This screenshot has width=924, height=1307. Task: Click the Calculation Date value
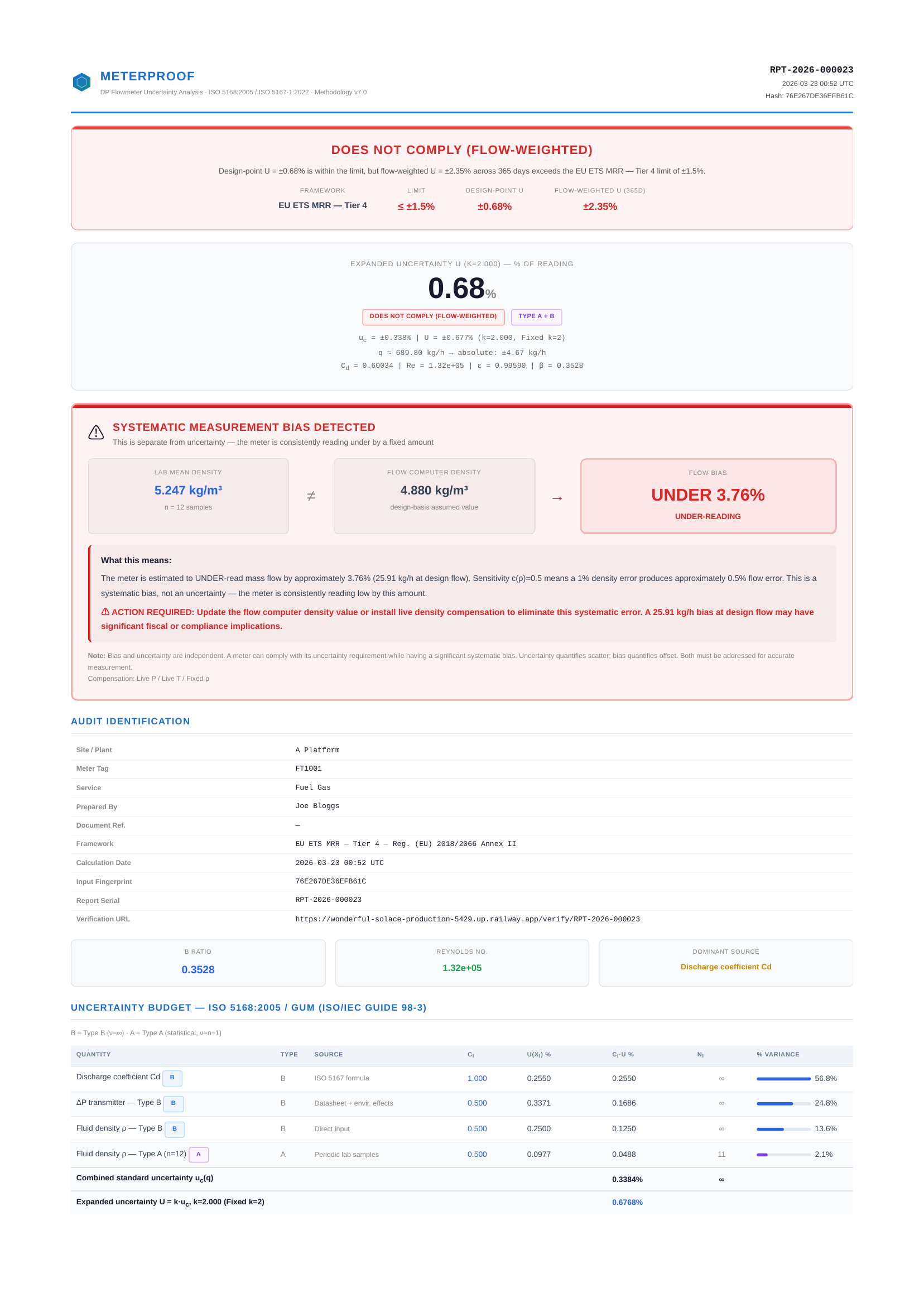pos(340,863)
